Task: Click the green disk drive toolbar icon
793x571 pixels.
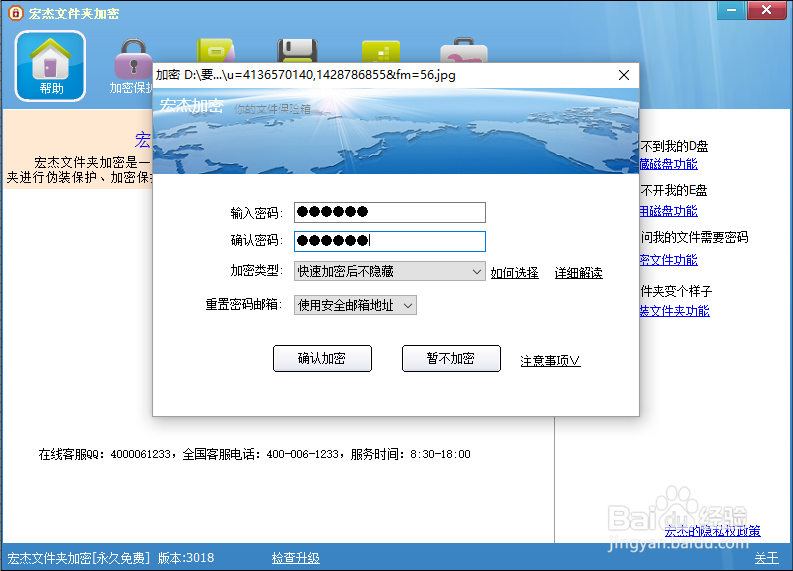Action: tap(215, 51)
